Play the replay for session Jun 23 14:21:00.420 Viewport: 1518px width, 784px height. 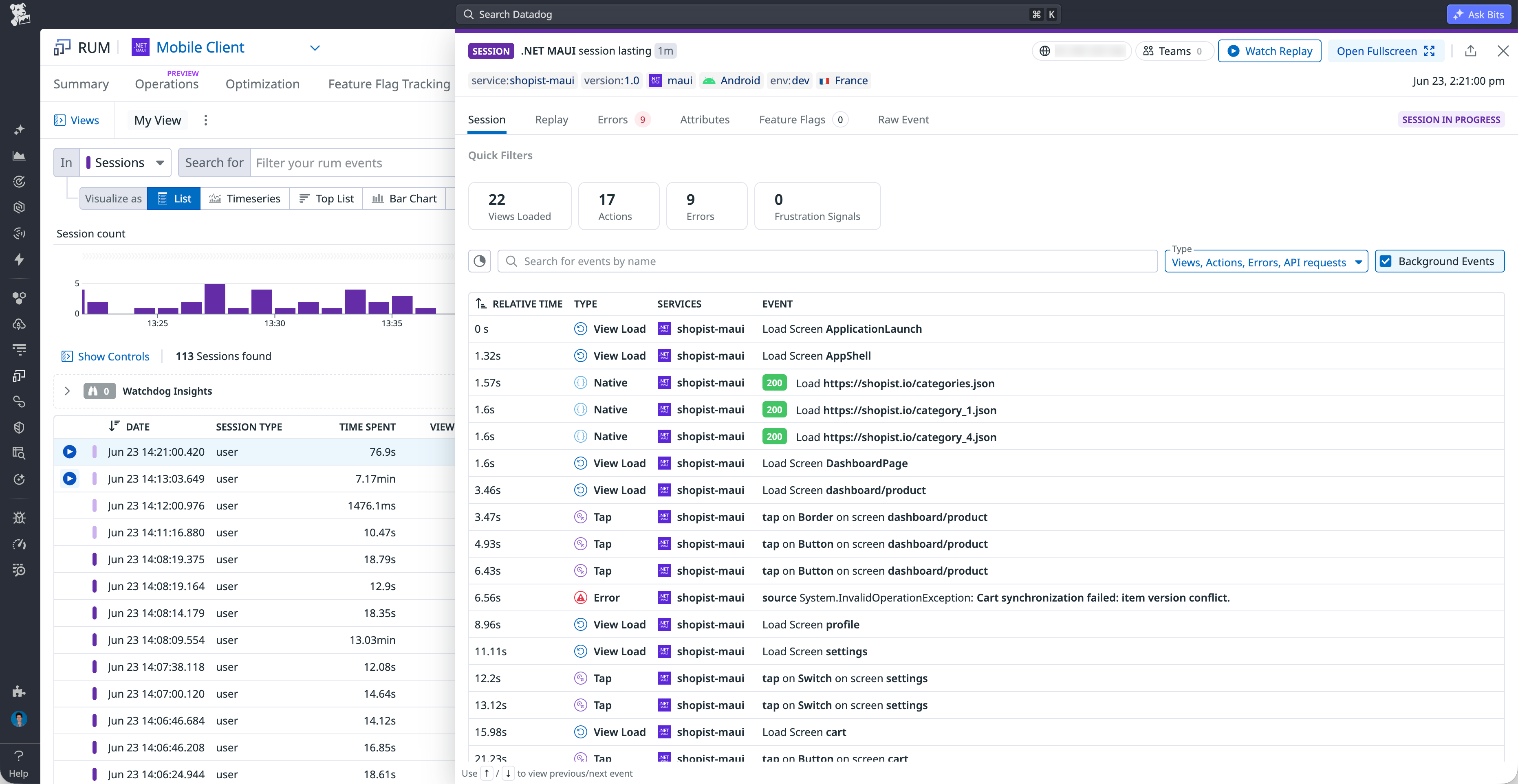(70, 452)
